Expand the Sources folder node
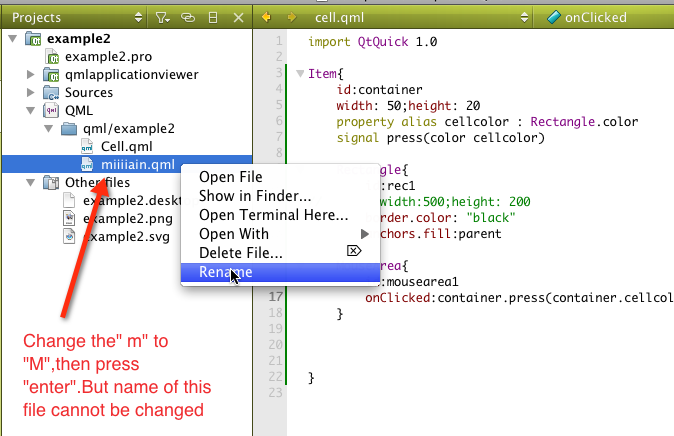The height and width of the screenshot is (436, 674). pos(30,93)
